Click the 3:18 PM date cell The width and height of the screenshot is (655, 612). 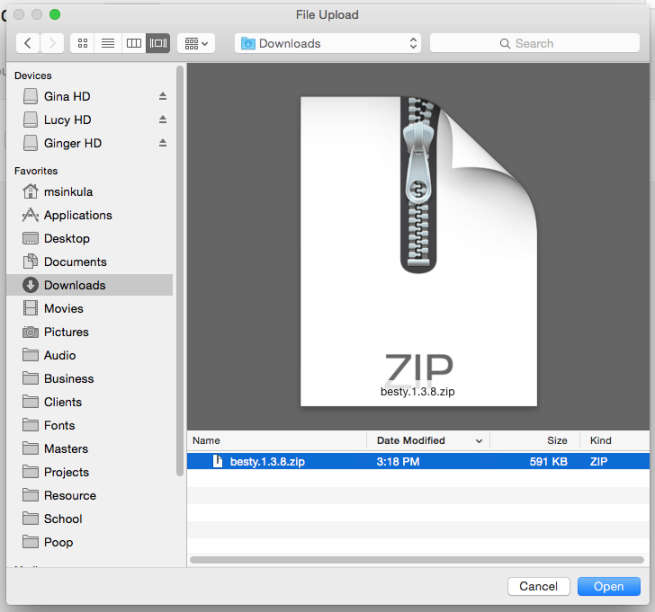[398, 462]
